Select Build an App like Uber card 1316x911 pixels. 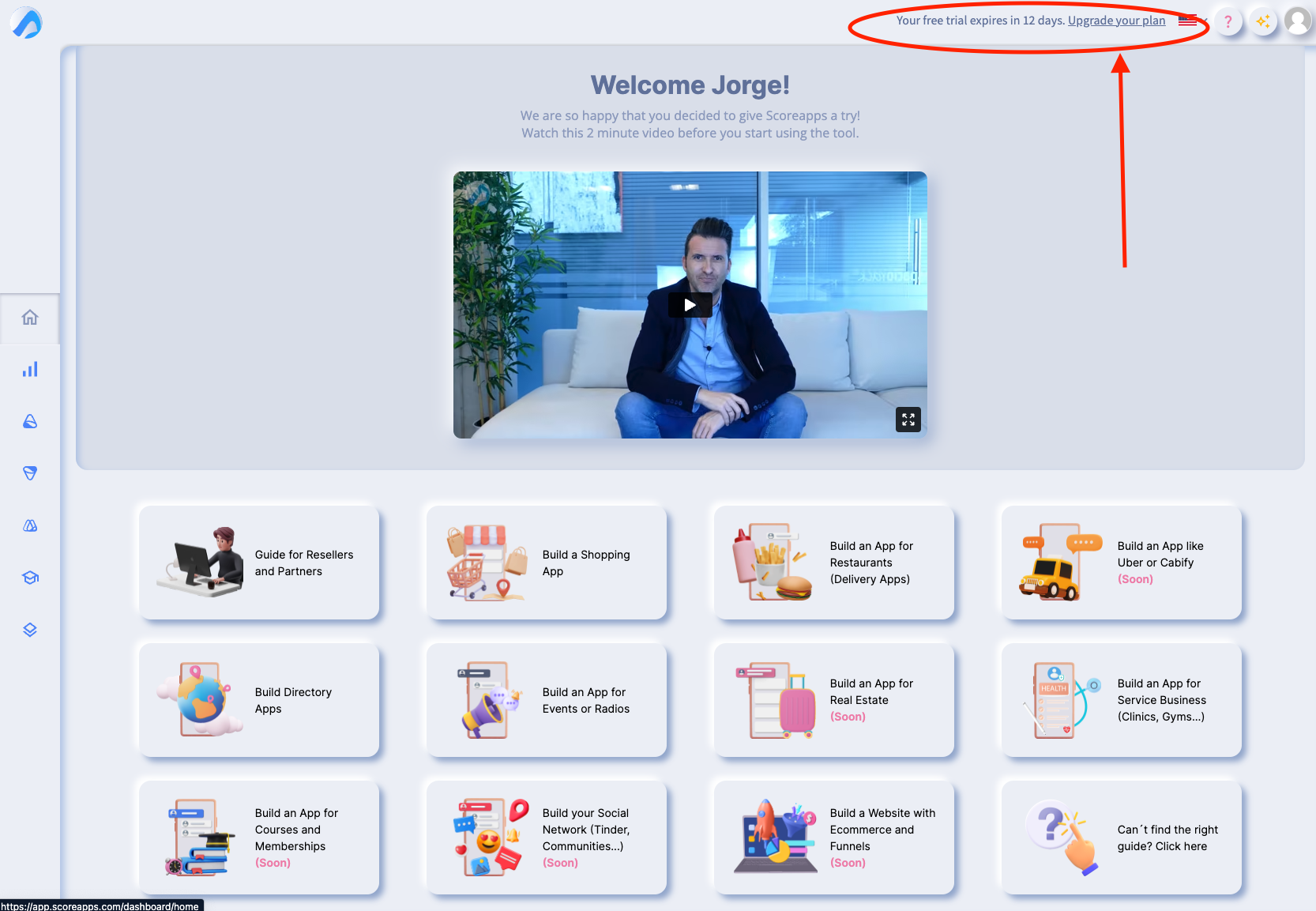click(x=1122, y=563)
